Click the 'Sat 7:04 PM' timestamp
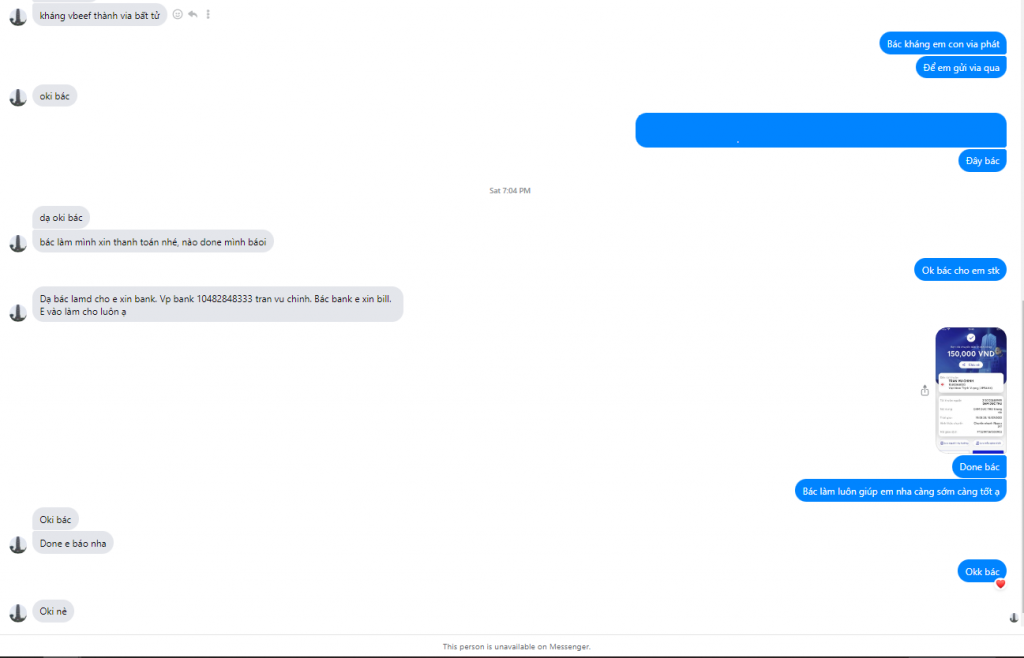The image size is (1024, 658). (510, 191)
